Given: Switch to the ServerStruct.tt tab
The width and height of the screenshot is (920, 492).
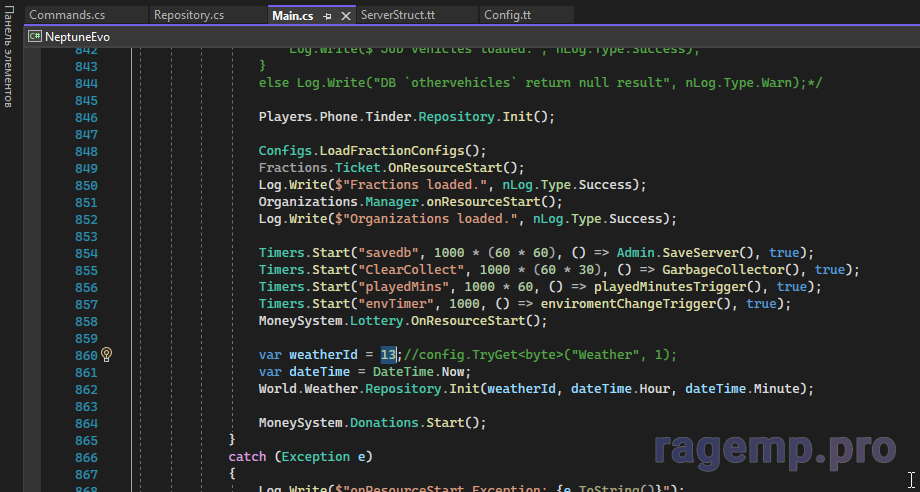Looking at the screenshot, I should click(x=407, y=16).
